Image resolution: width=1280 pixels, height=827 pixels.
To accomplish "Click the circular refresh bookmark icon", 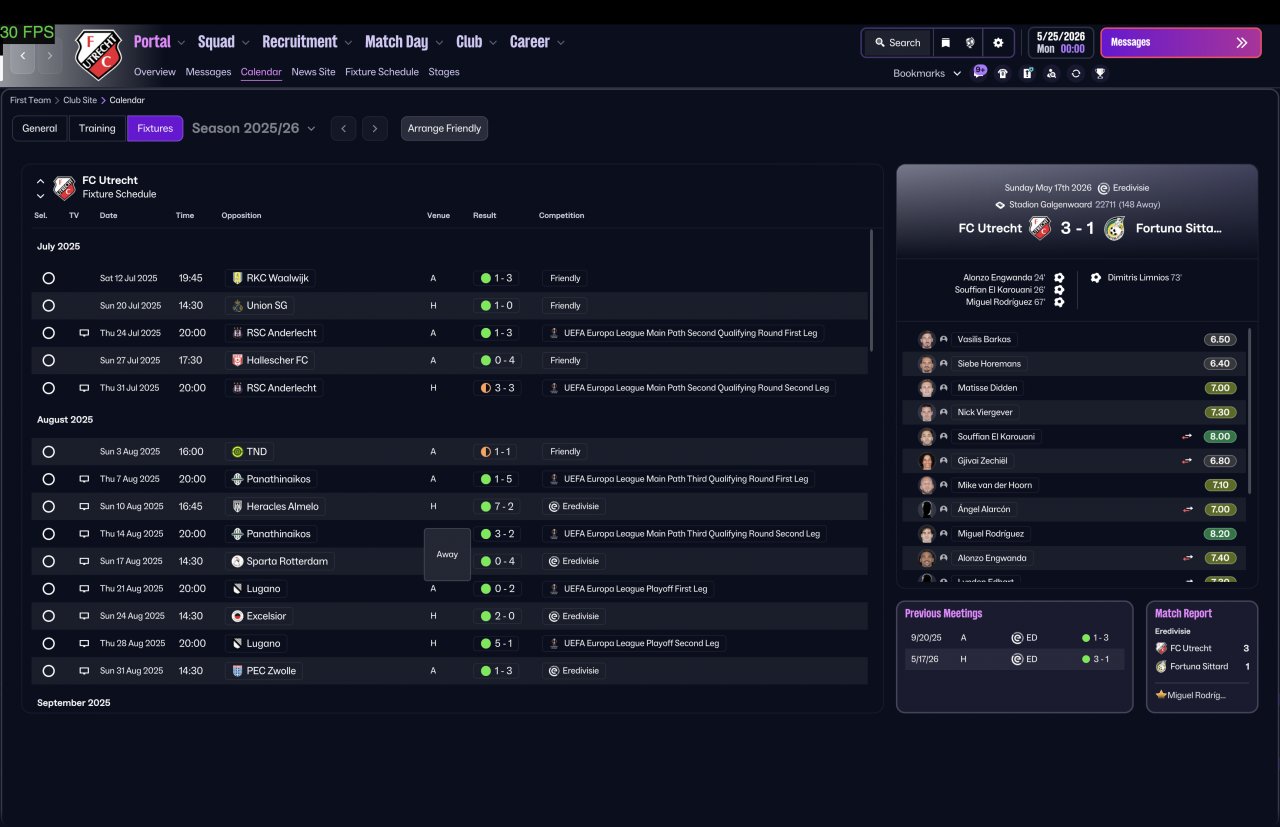I will pyautogui.click(x=1076, y=73).
